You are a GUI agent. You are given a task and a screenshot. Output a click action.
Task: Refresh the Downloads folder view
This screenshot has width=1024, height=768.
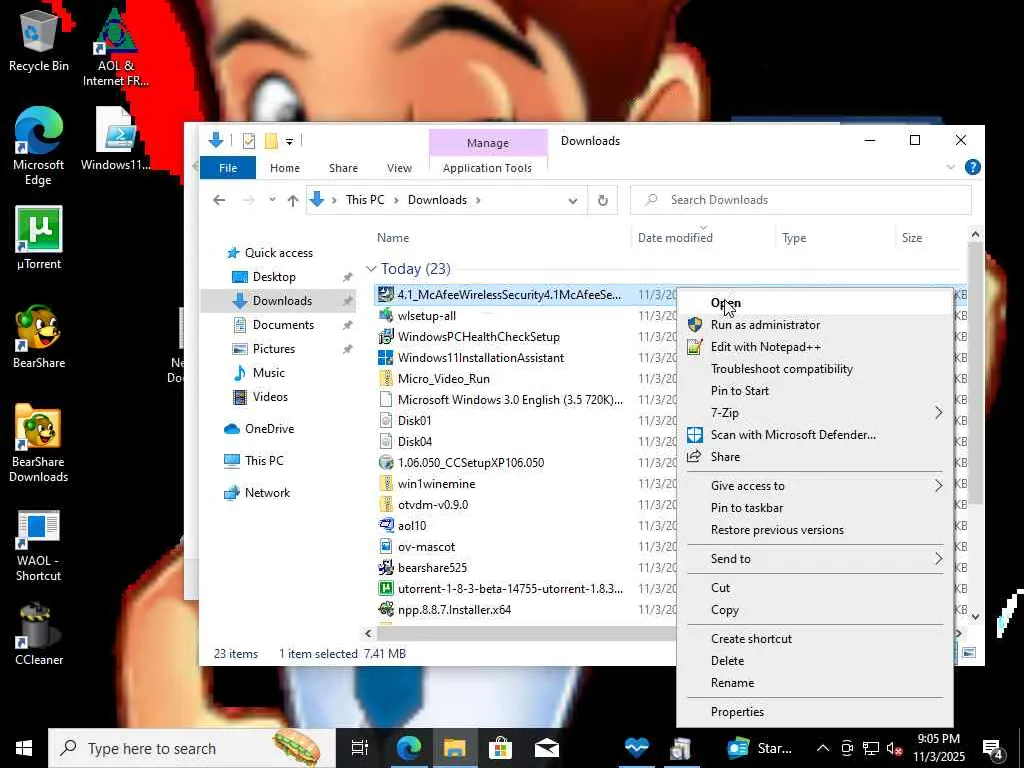tap(603, 200)
